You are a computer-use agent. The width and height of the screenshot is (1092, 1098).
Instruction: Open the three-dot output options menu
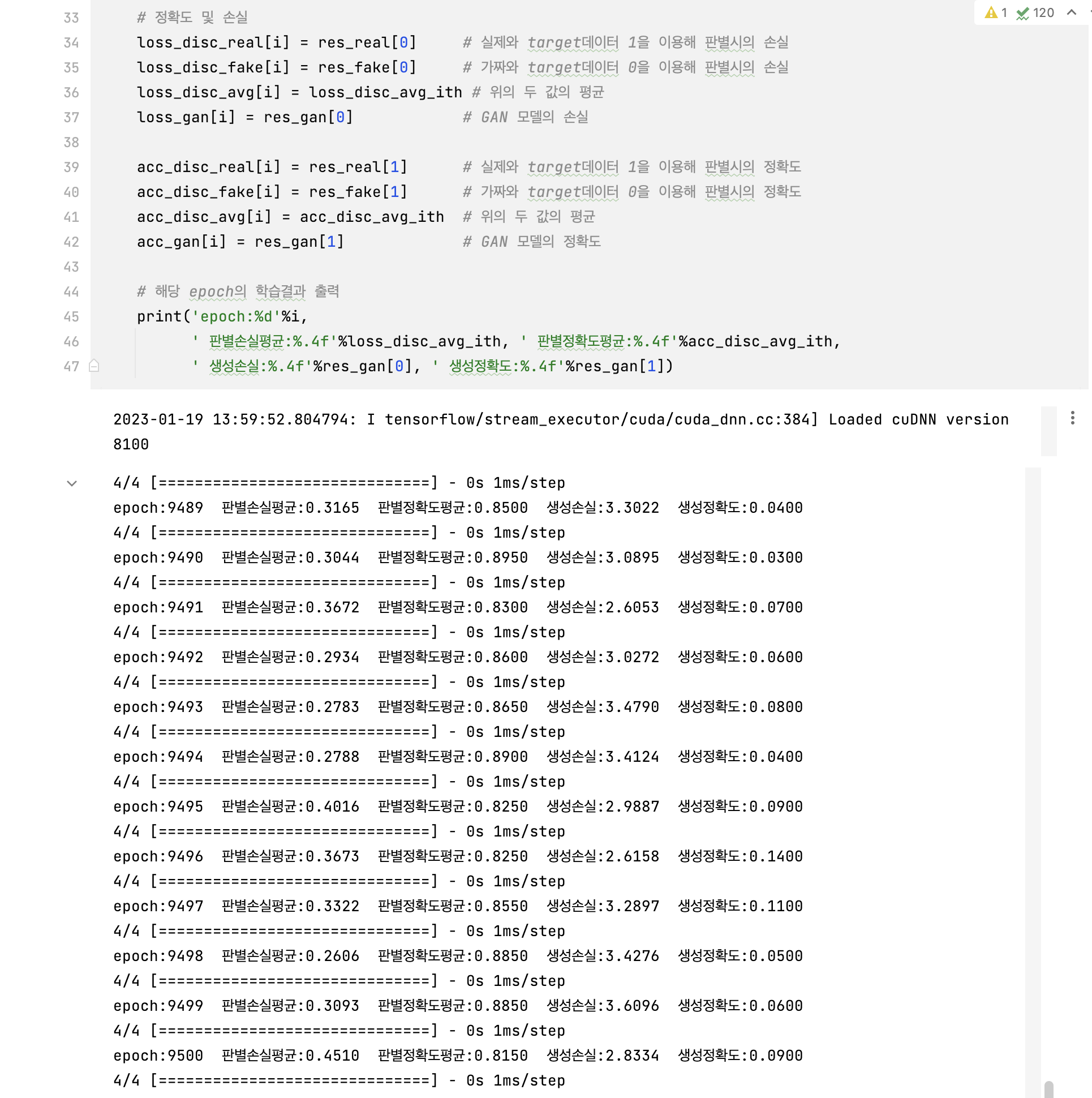[1073, 419]
